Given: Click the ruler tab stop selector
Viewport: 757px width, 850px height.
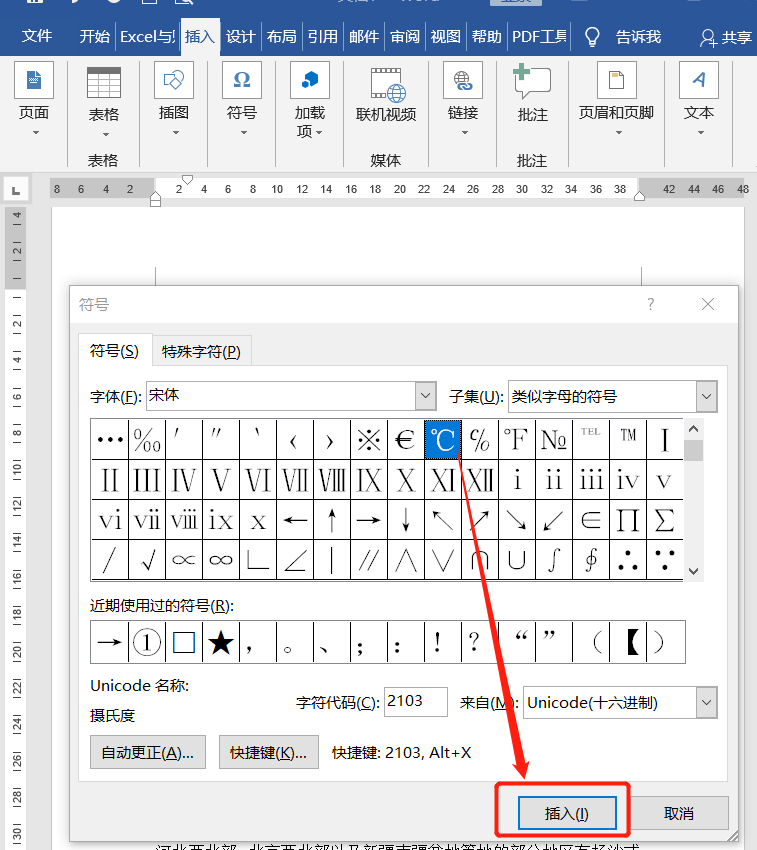Looking at the screenshot, I should point(16,190).
